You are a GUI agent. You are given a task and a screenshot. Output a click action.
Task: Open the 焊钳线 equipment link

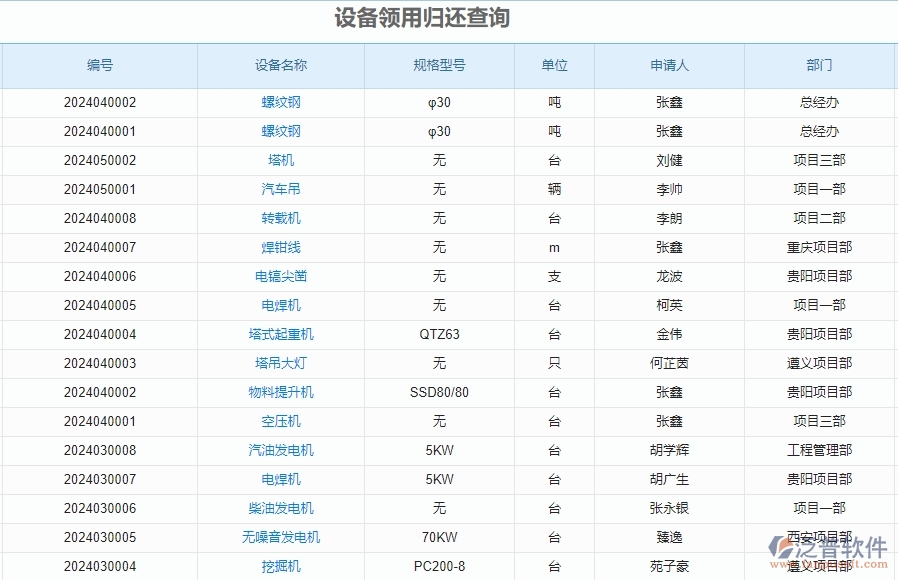click(280, 247)
